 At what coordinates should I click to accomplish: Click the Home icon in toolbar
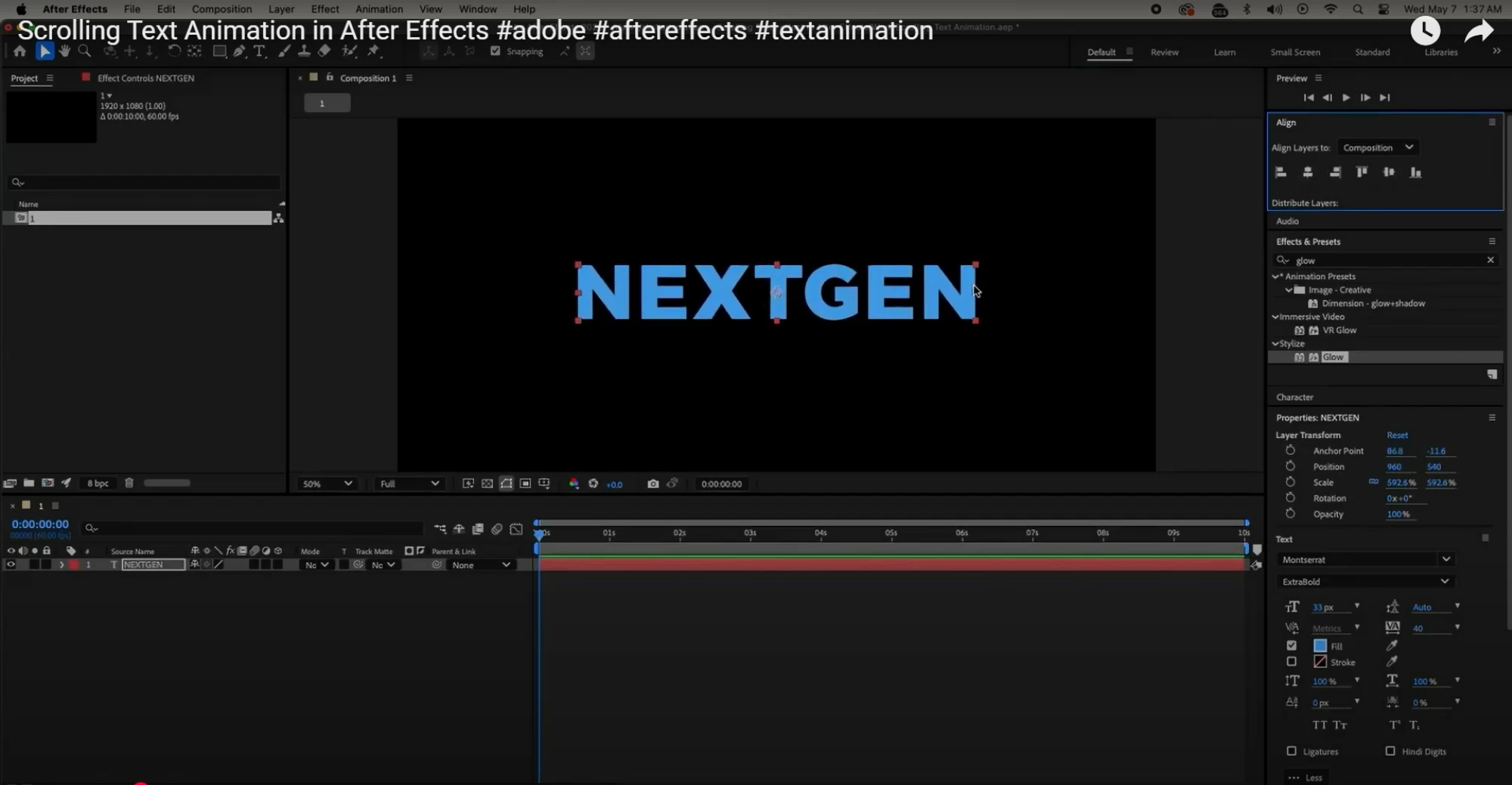pyautogui.click(x=20, y=51)
